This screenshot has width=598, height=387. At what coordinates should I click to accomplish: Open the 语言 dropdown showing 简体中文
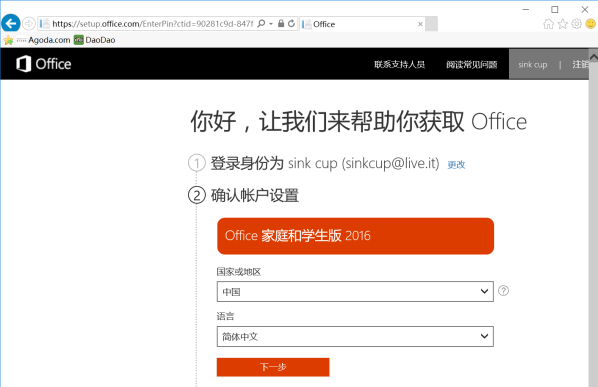pos(355,336)
